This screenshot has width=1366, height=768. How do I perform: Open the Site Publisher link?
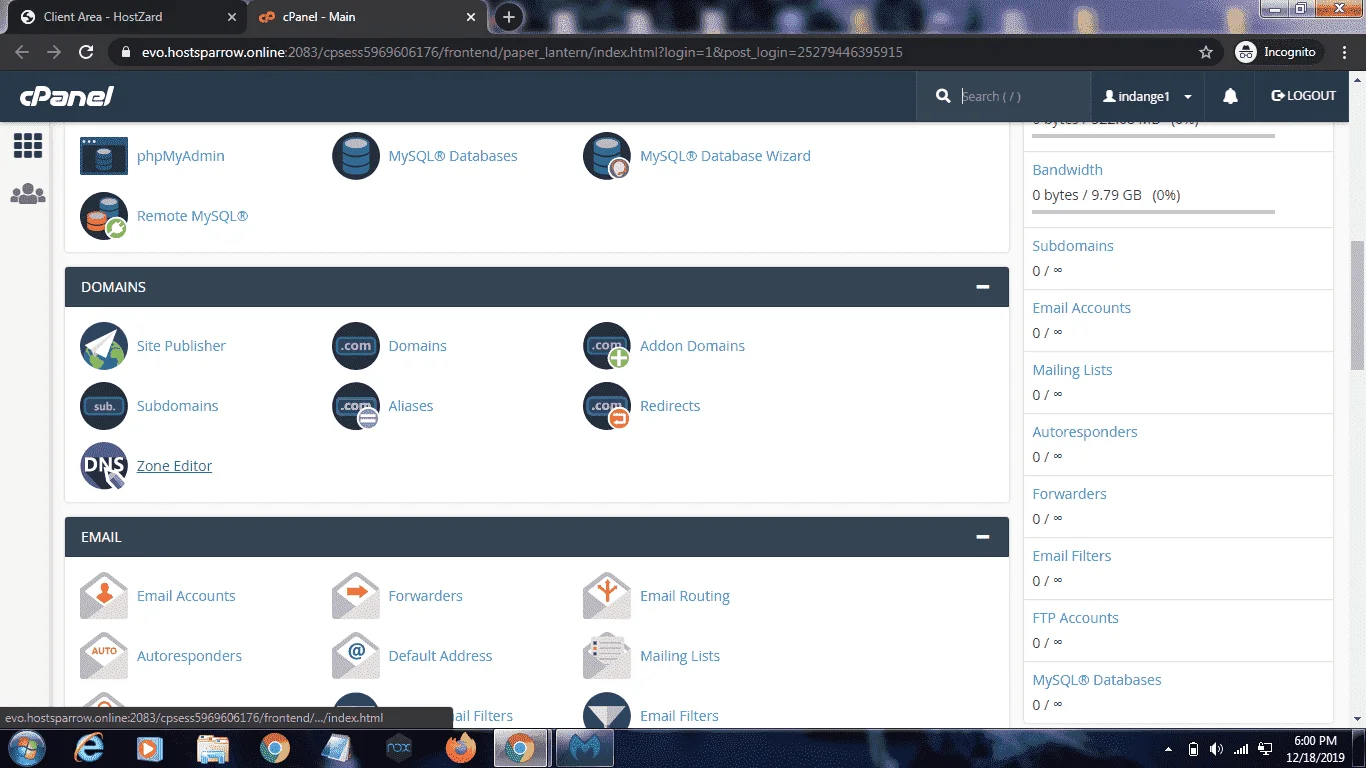[181, 346]
